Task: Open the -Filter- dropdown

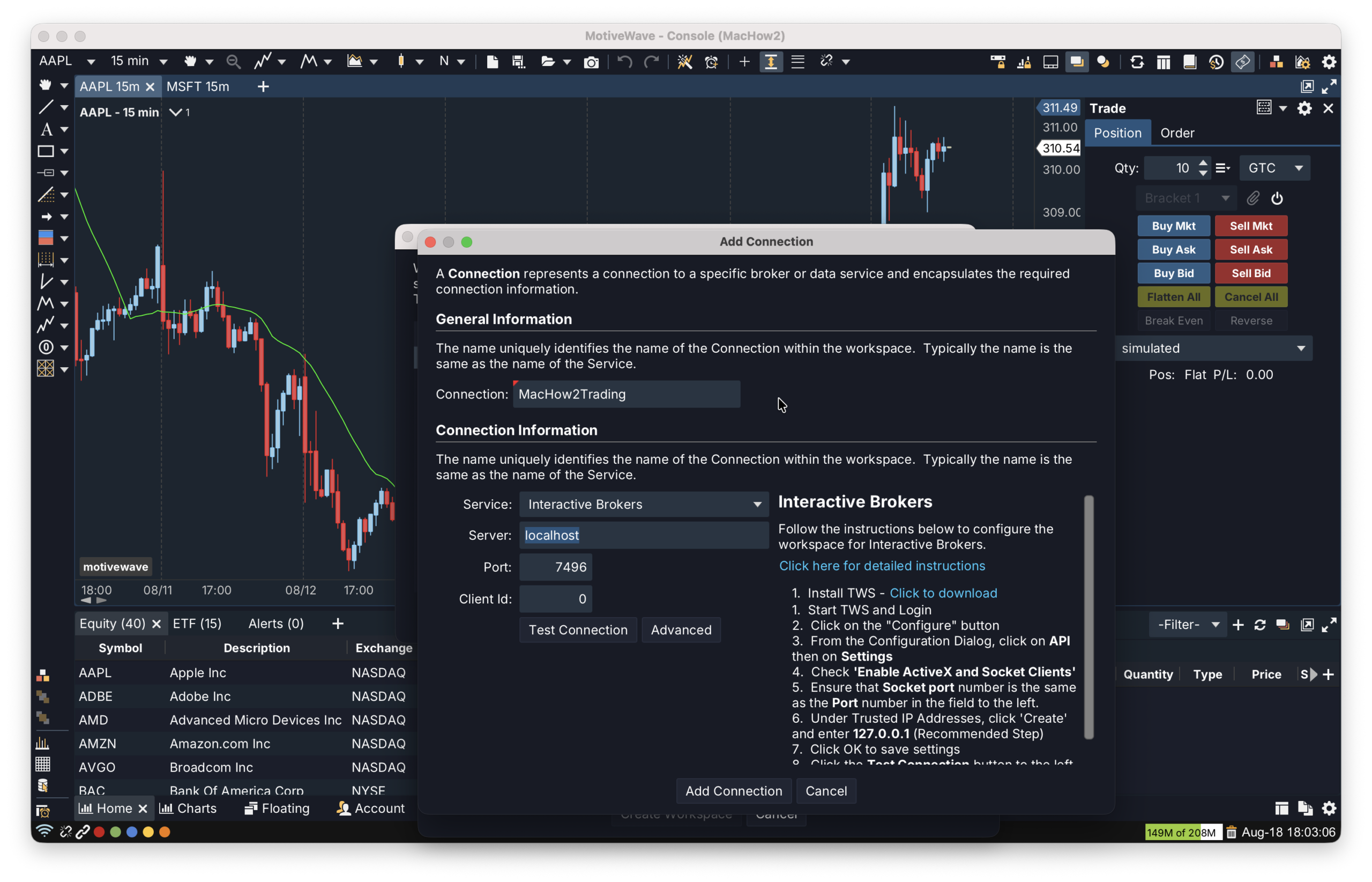Action: (x=1187, y=624)
